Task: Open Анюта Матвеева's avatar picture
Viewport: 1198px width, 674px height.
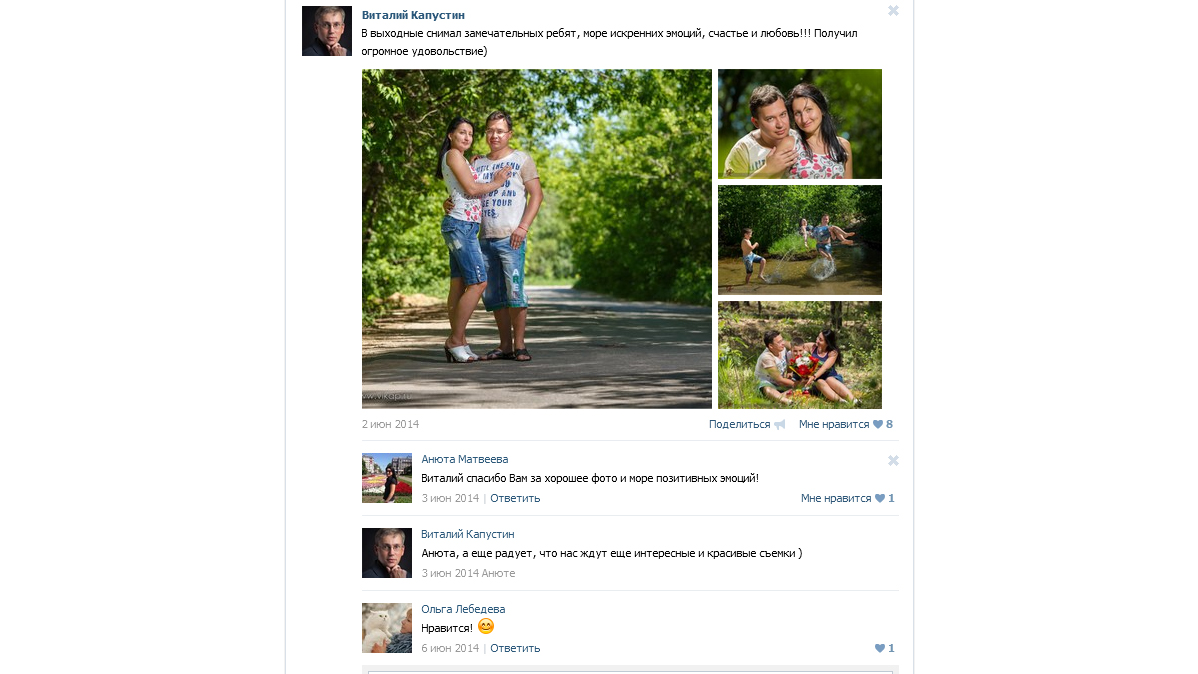Action: pos(387,478)
